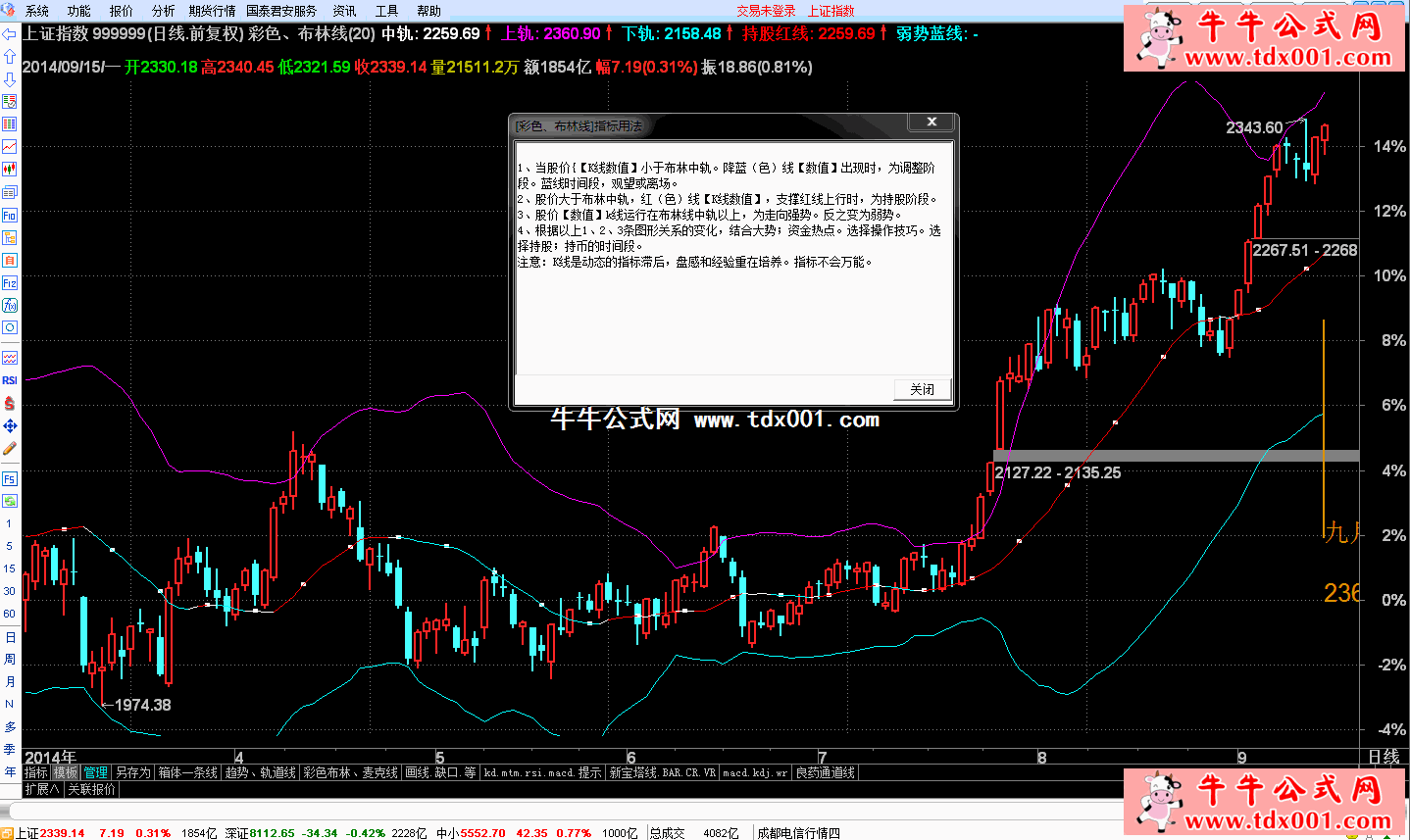
Task: Open the 分析 menu
Action: click(163, 11)
